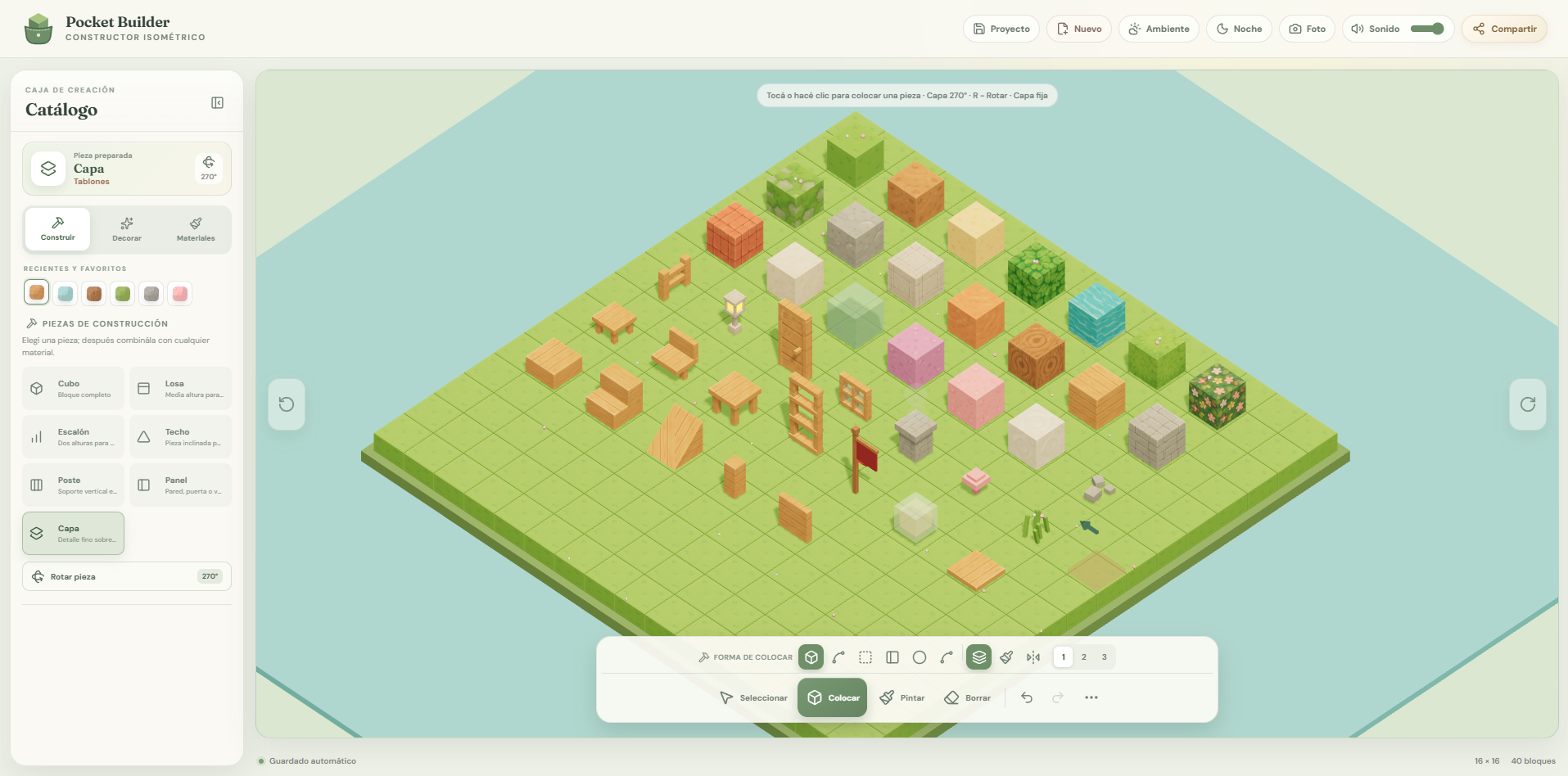1568x776 pixels.
Task: Click the 40 bloques counter
Action: click(x=1534, y=761)
